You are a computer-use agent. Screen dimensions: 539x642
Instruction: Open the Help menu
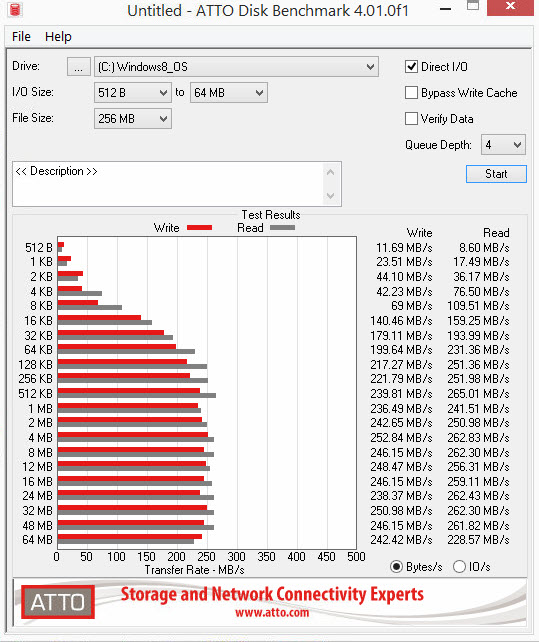(58, 37)
